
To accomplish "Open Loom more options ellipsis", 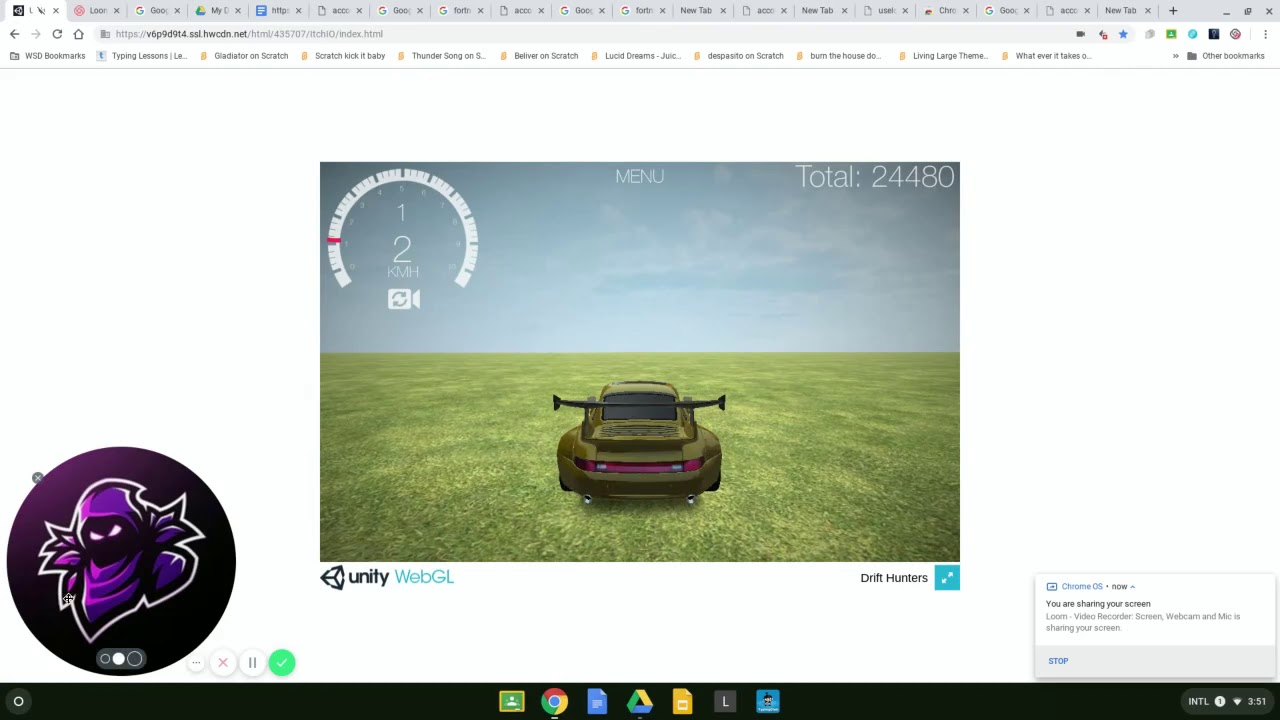I will pyautogui.click(x=197, y=663).
